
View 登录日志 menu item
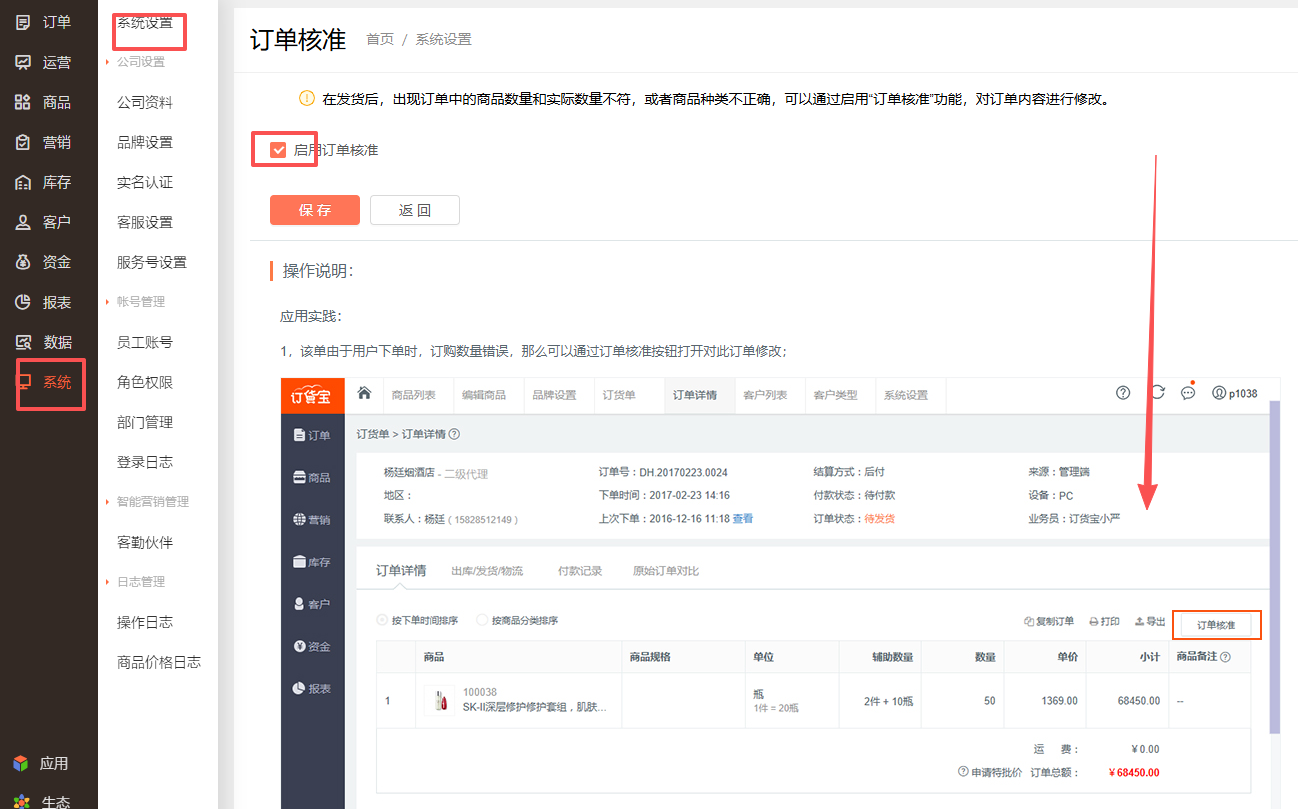pyautogui.click(x=145, y=462)
